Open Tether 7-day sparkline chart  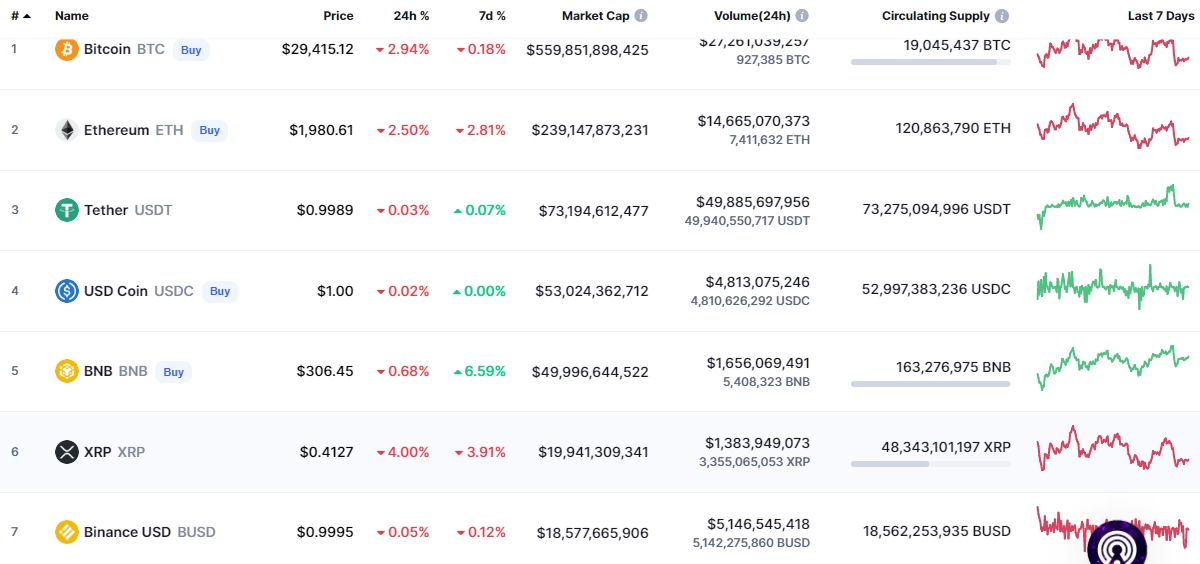tap(1113, 206)
